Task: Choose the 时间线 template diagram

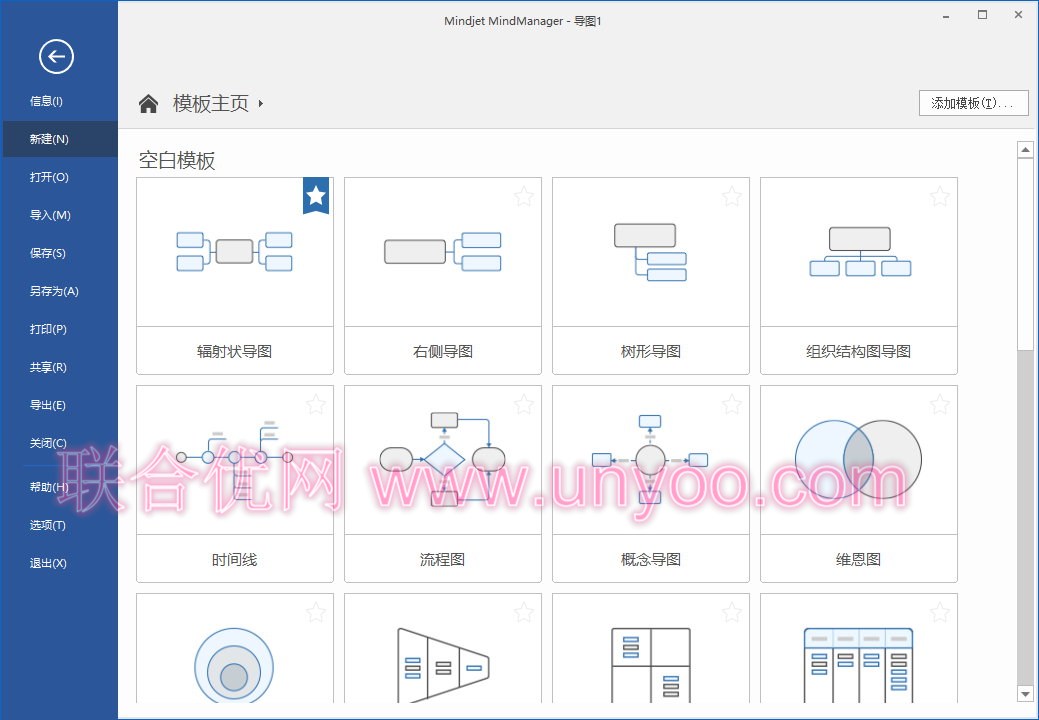Action: pos(235,460)
